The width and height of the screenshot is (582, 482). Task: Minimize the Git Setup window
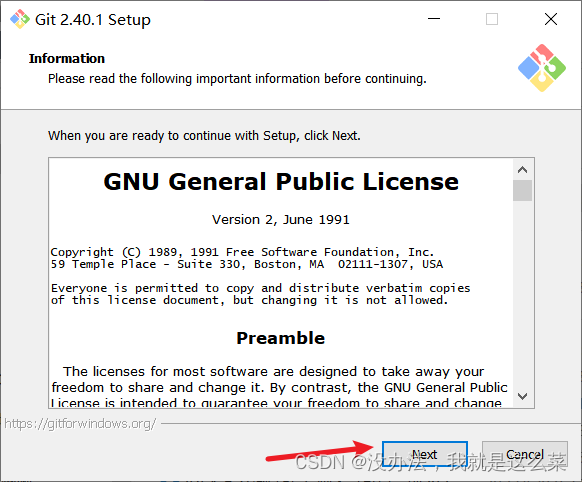434,19
